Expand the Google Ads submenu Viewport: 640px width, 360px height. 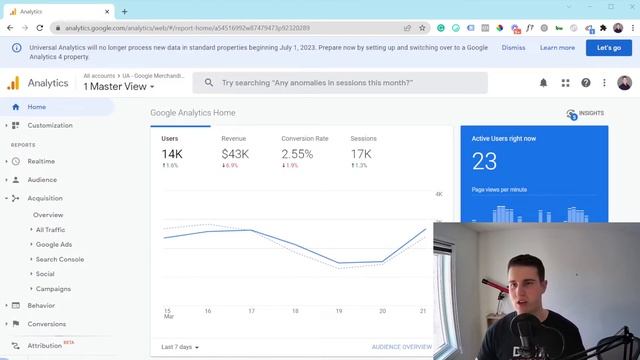[x=31, y=244]
